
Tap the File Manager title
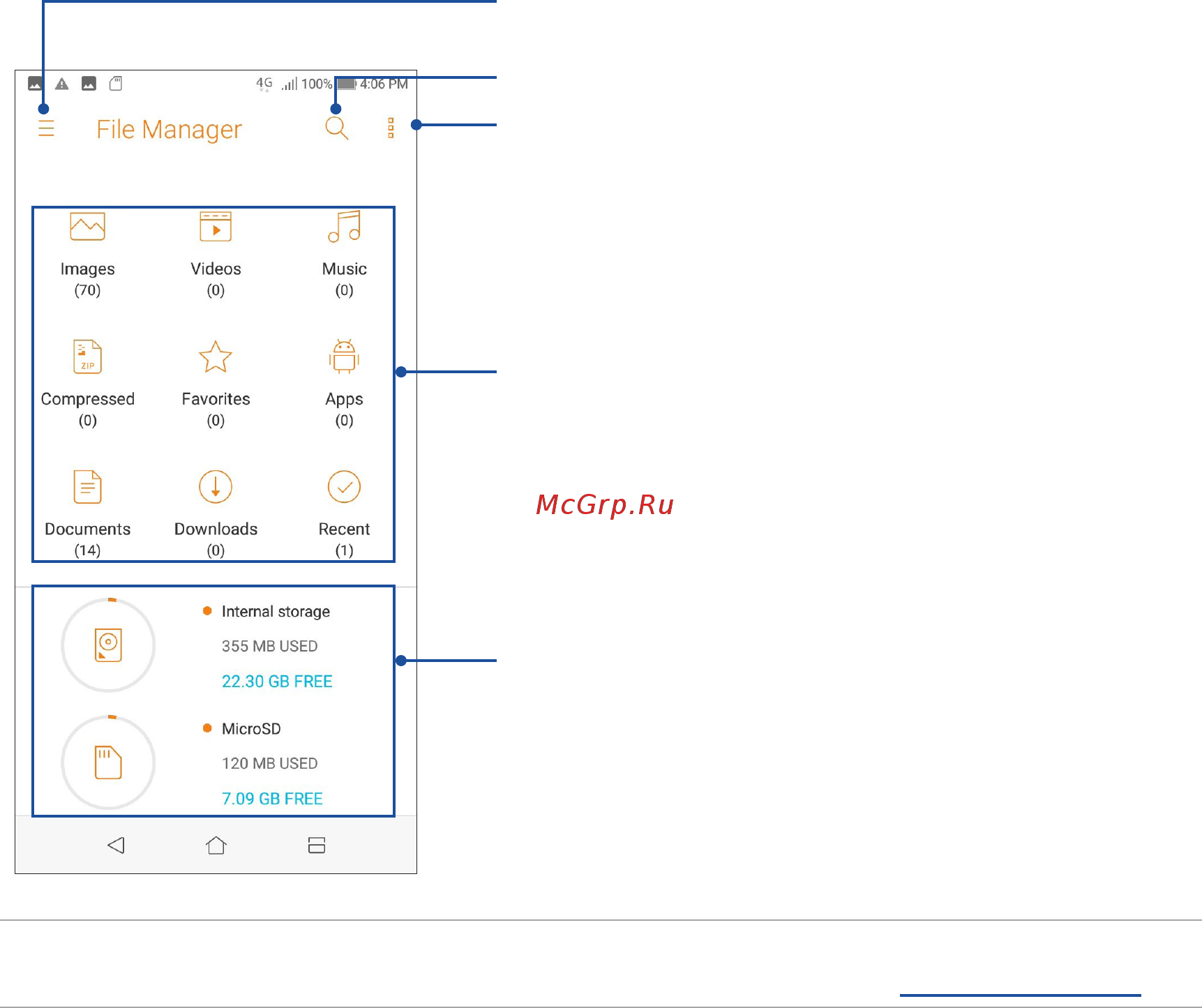tap(170, 130)
